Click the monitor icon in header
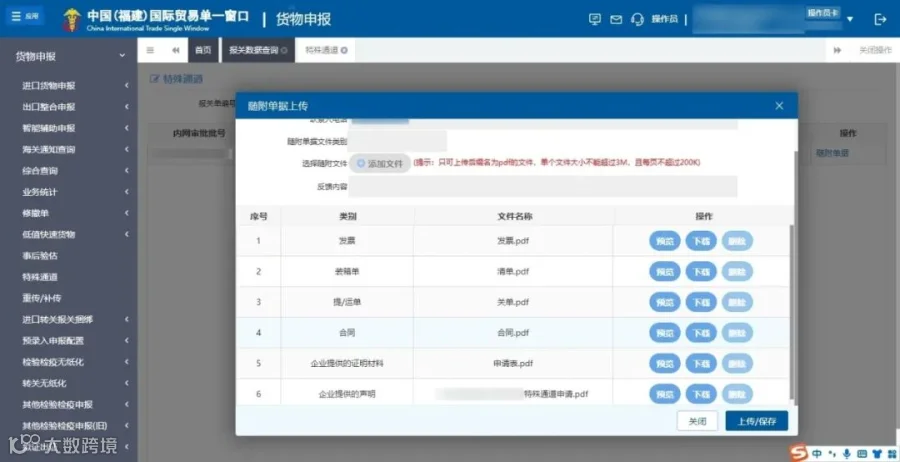This screenshot has height=462, width=900. click(595, 20)
